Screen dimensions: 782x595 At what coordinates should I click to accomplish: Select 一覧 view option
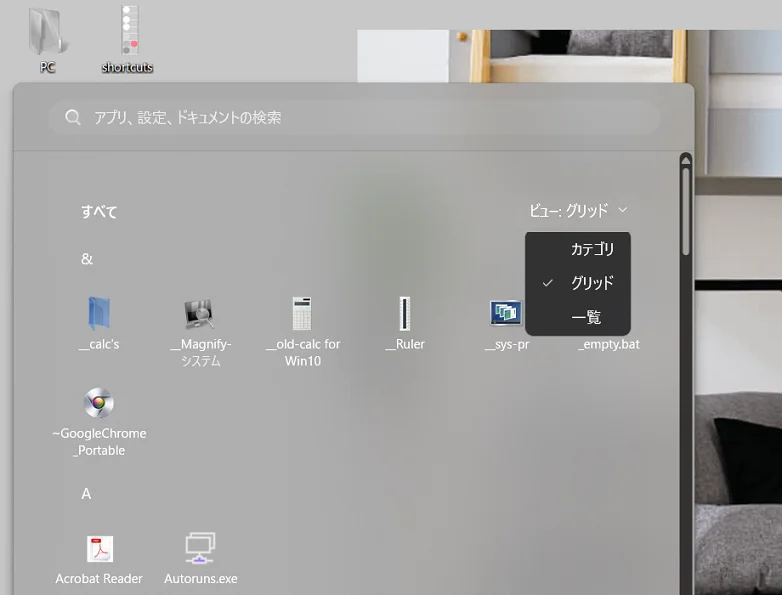(x=586, y=317)
